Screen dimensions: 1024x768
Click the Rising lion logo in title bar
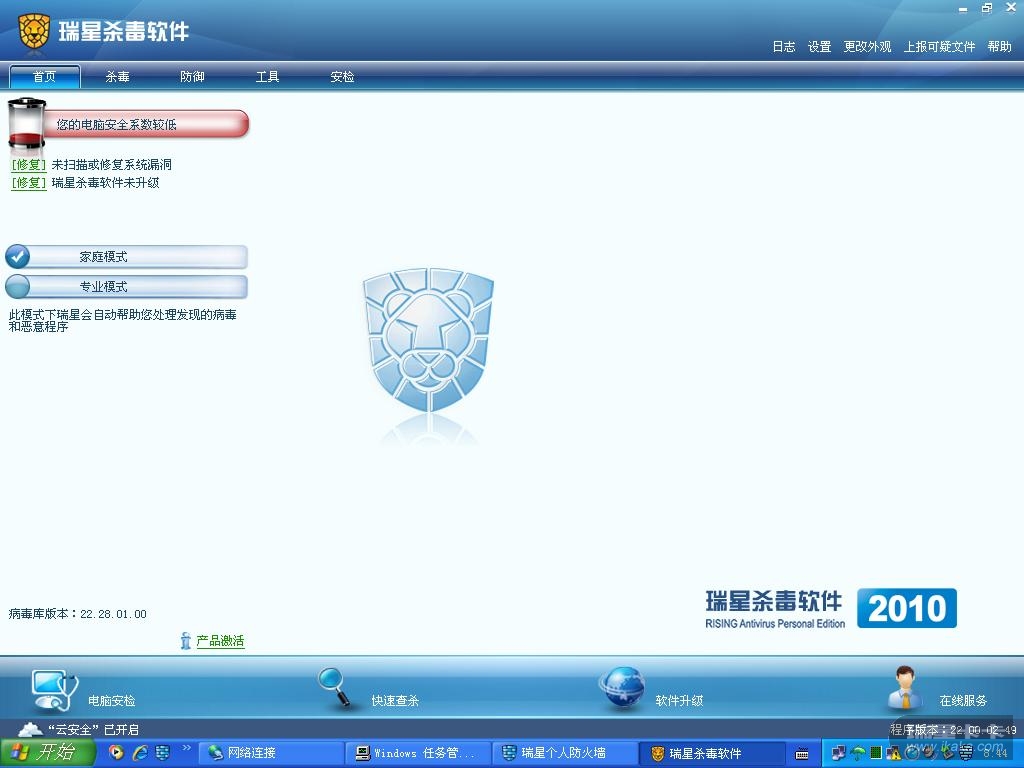(34, 31)
